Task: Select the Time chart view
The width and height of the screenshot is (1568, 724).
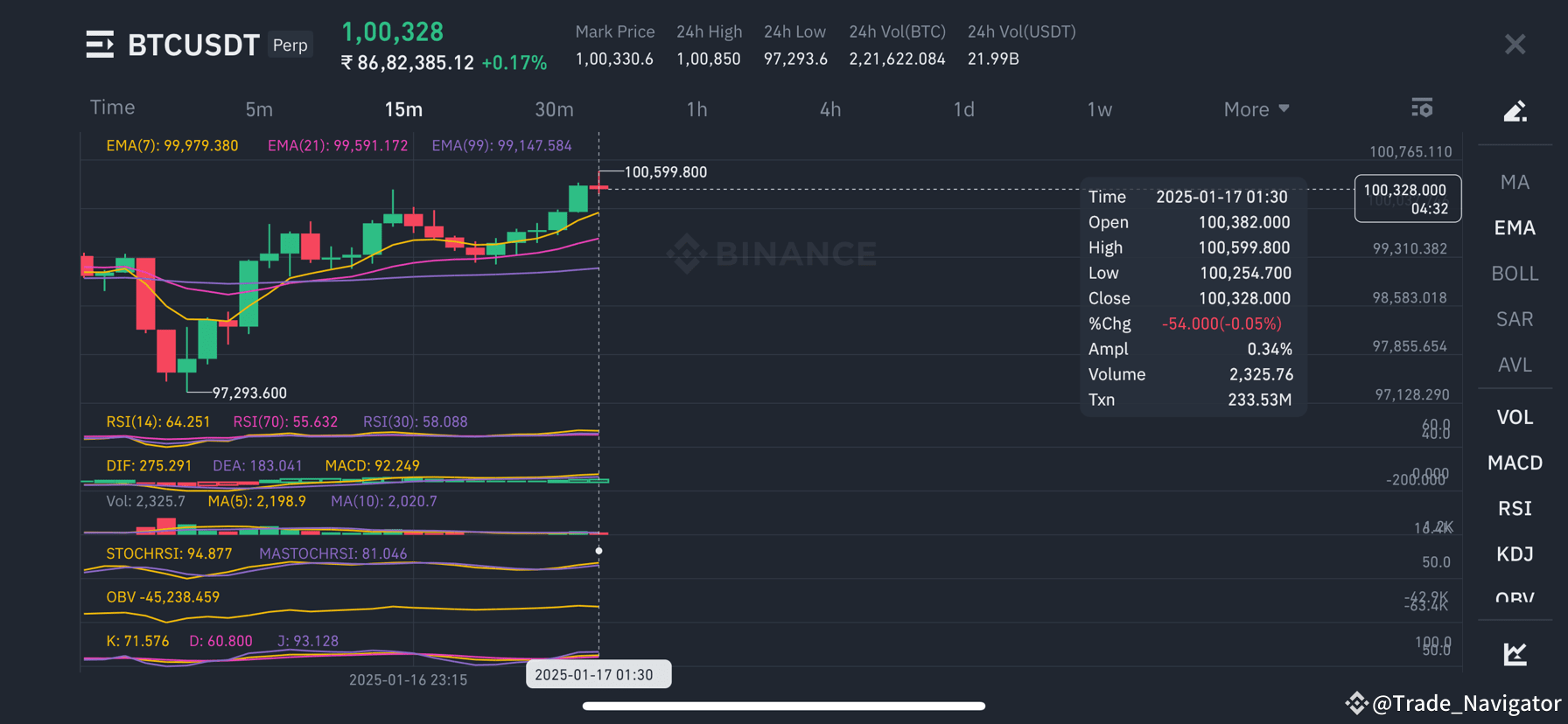Action: (x=112, y=108)
